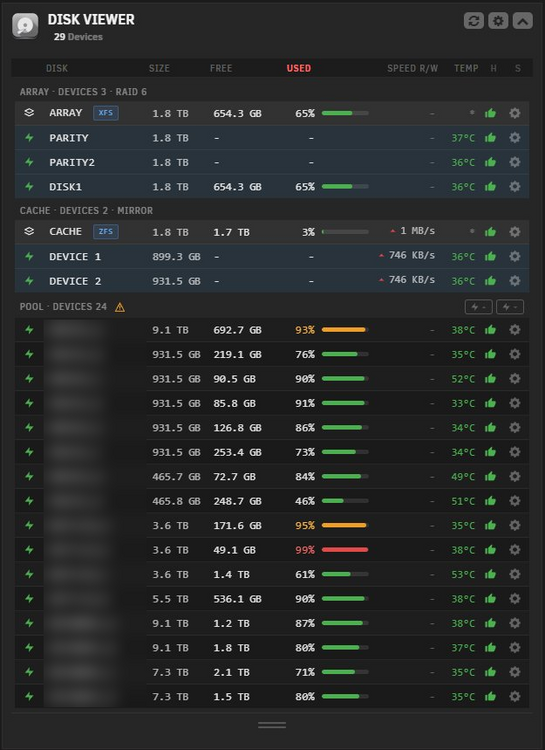Screen dimensions: 545x750
Task: Sort by the SPEED R/W column header
Action: click(412, 68)
